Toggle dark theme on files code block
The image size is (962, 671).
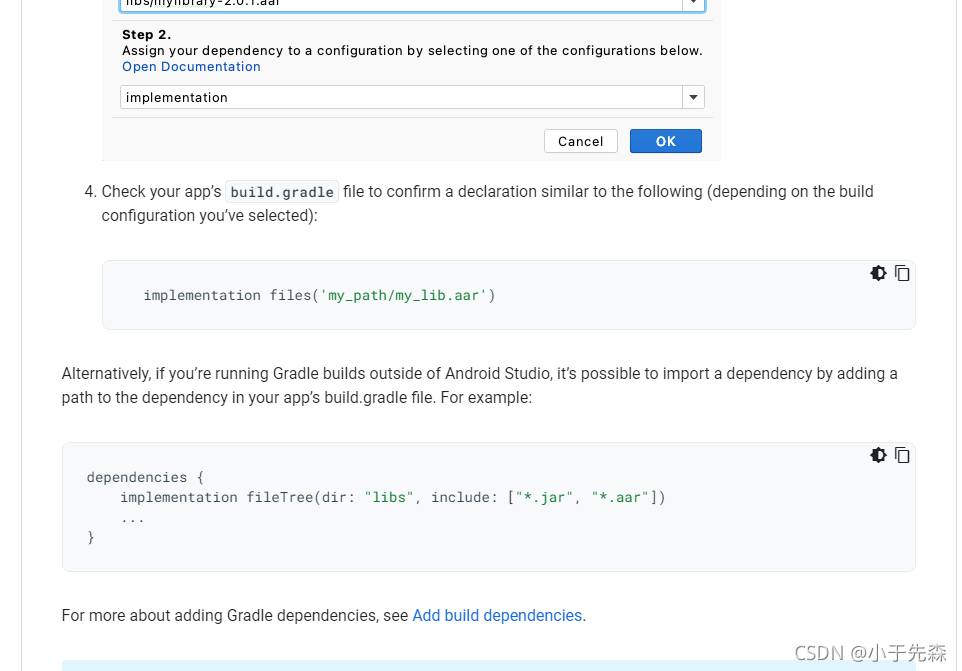[x=878, y=273]
